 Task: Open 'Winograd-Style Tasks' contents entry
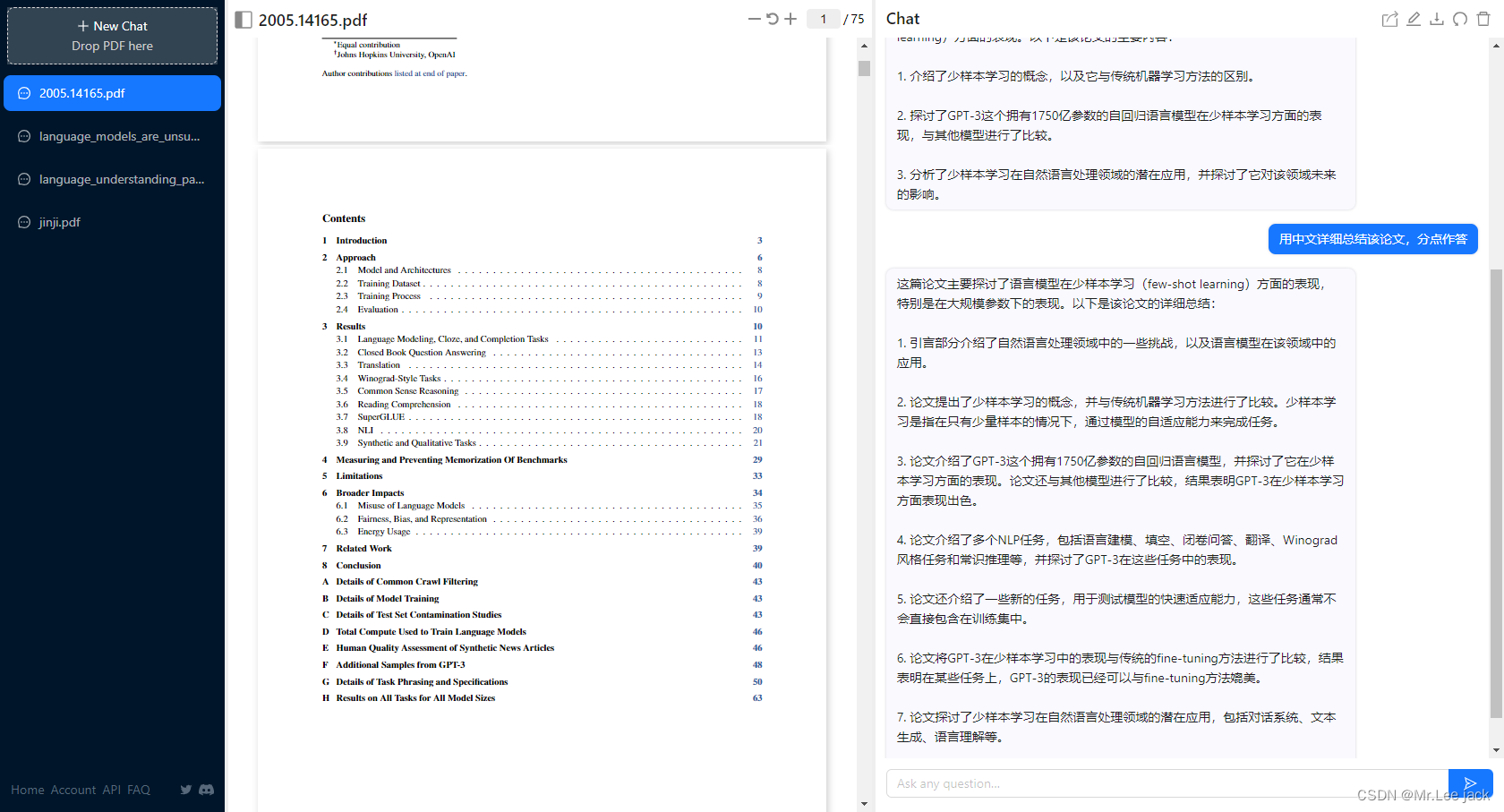399,379
